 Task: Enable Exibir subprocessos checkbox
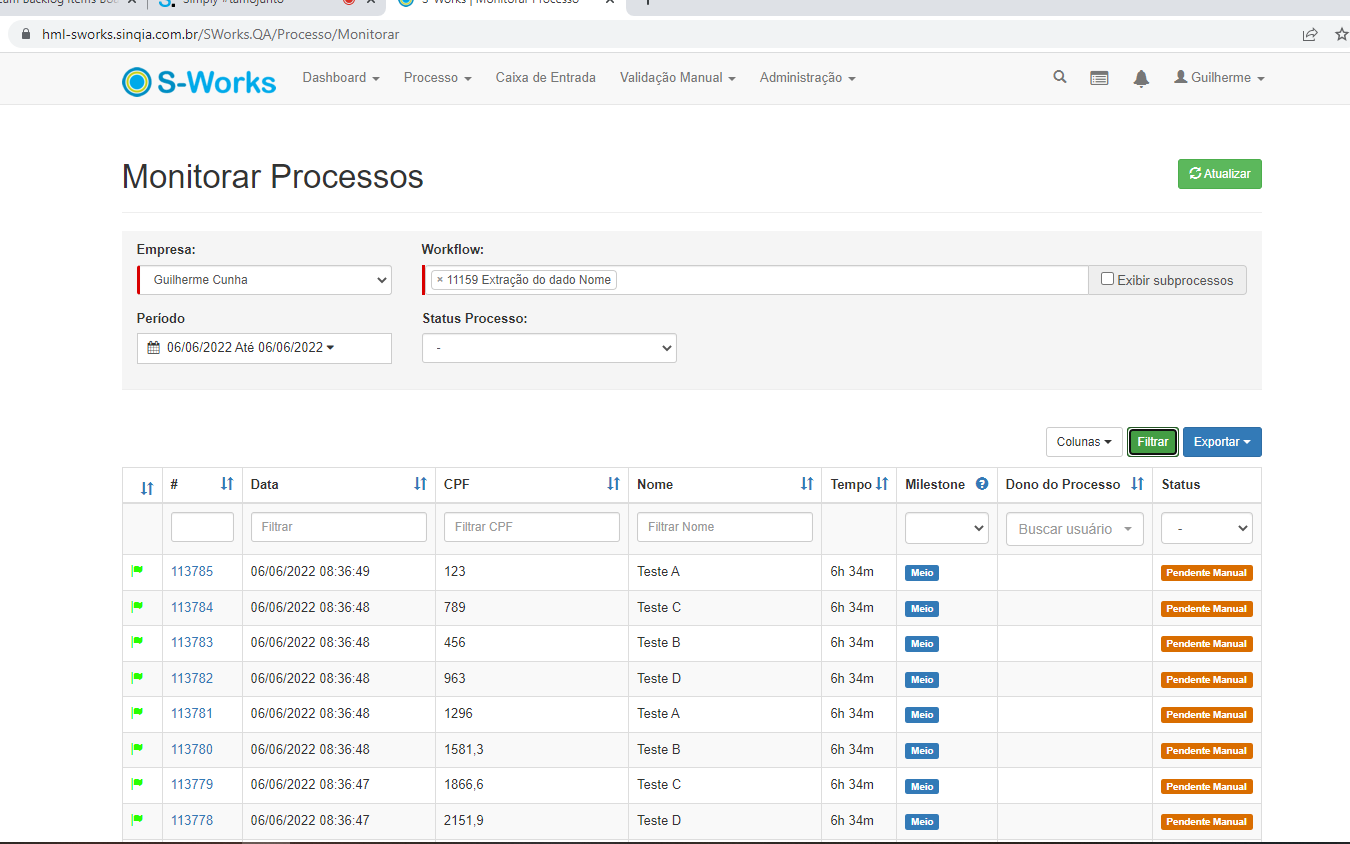click(x=1107, y=279)
